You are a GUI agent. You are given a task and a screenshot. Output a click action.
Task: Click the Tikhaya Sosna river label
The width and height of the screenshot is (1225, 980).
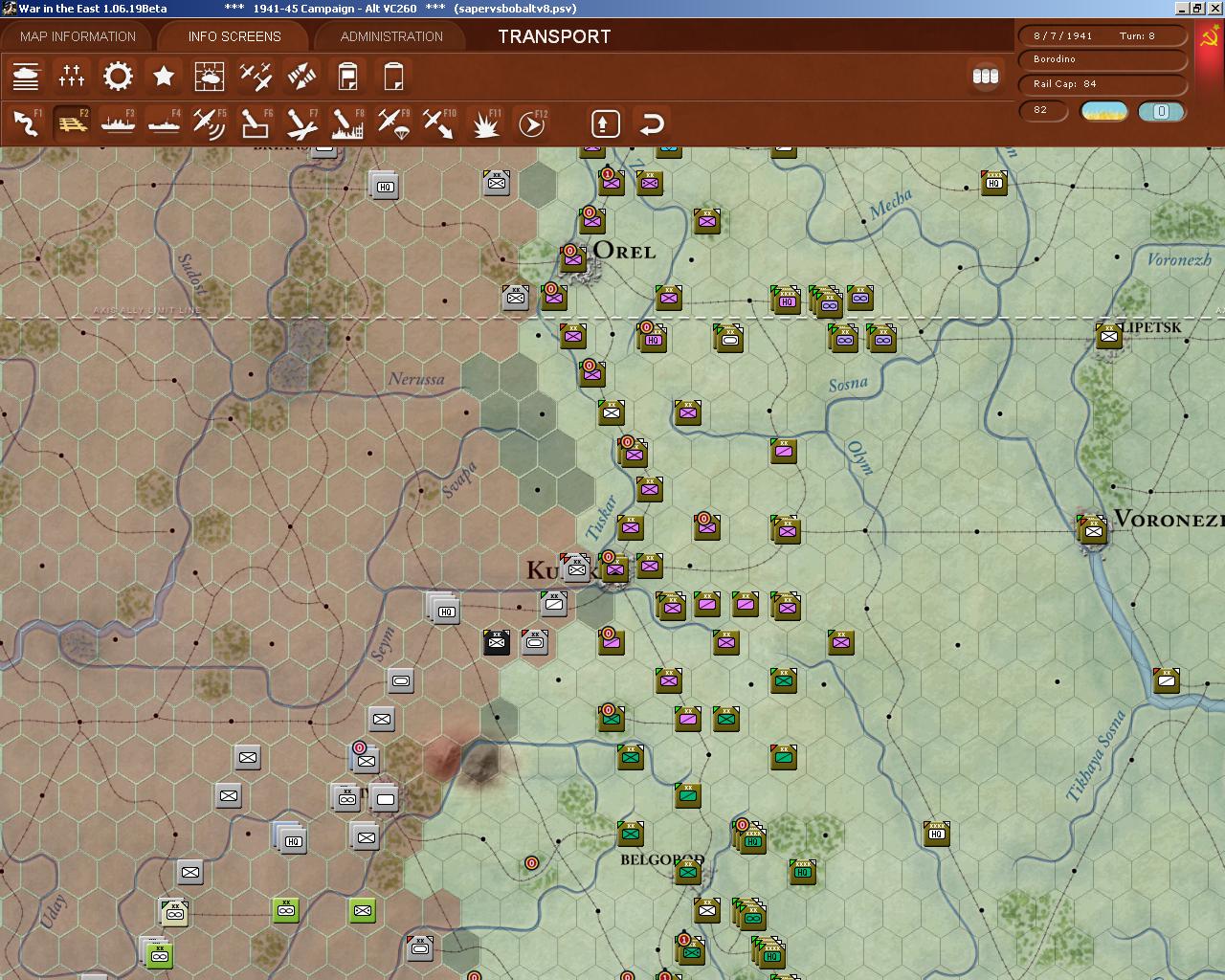click(x=1097, y=756)
